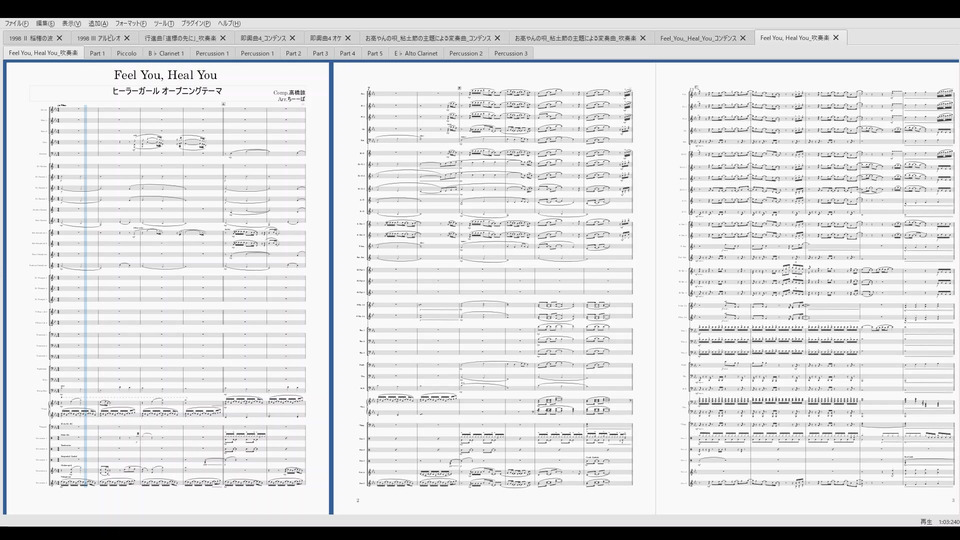Screen dimensions: 960x540
Task: Select the subtitle ヒーラーガール オープニングテーマ
Action: pos(167,91)
